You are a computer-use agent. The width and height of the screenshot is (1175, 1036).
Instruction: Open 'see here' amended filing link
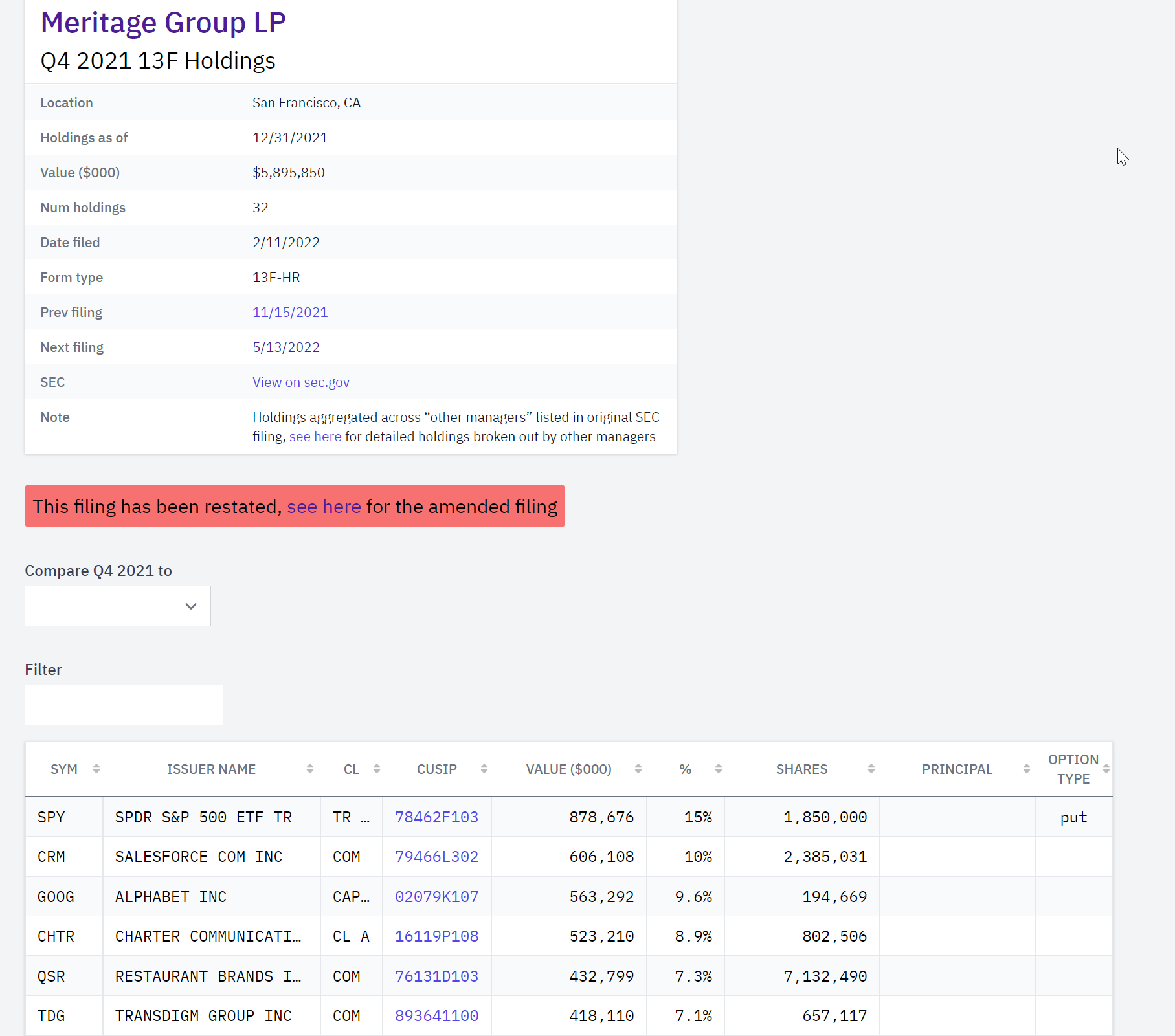324,507
